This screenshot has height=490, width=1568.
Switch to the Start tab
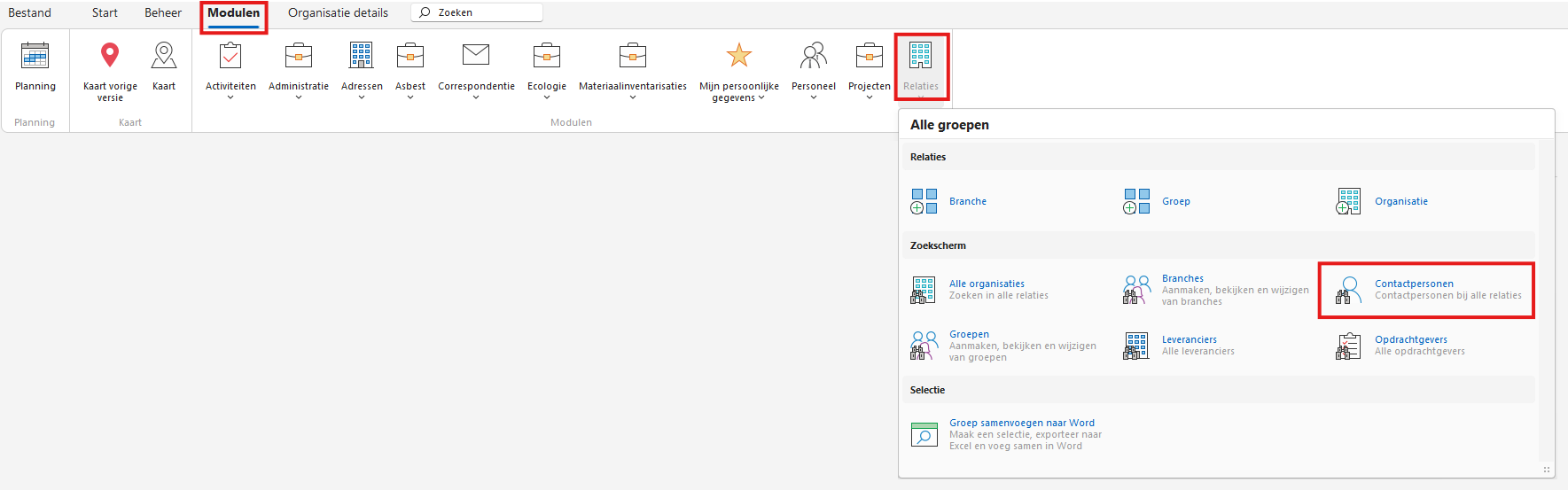click(105, 12)
